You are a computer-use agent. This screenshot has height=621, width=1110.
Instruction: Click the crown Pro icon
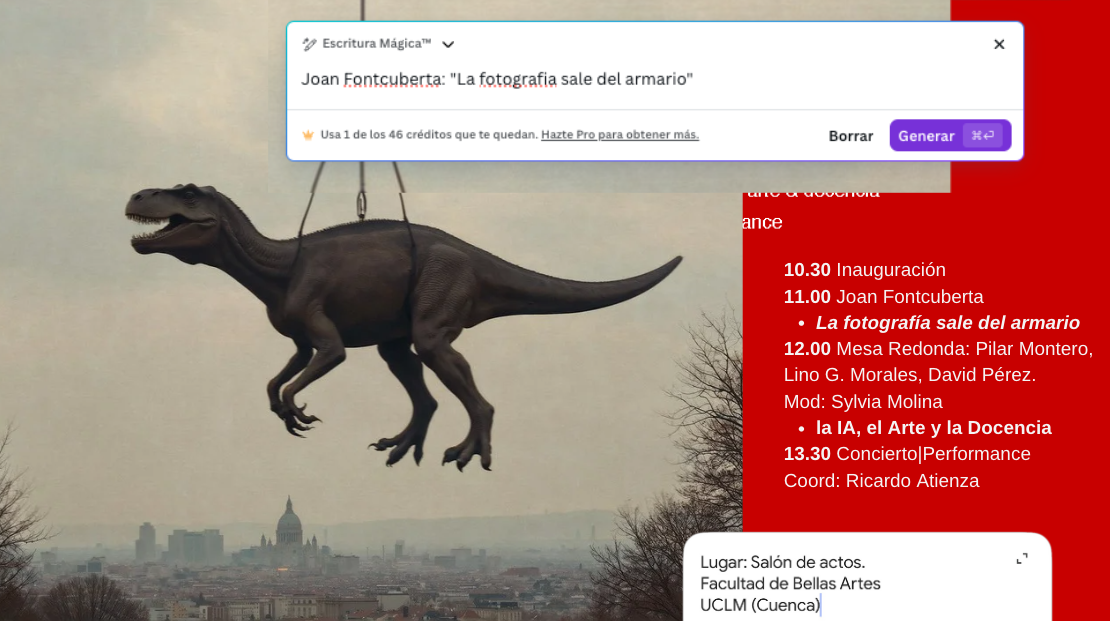pos(308,135)
